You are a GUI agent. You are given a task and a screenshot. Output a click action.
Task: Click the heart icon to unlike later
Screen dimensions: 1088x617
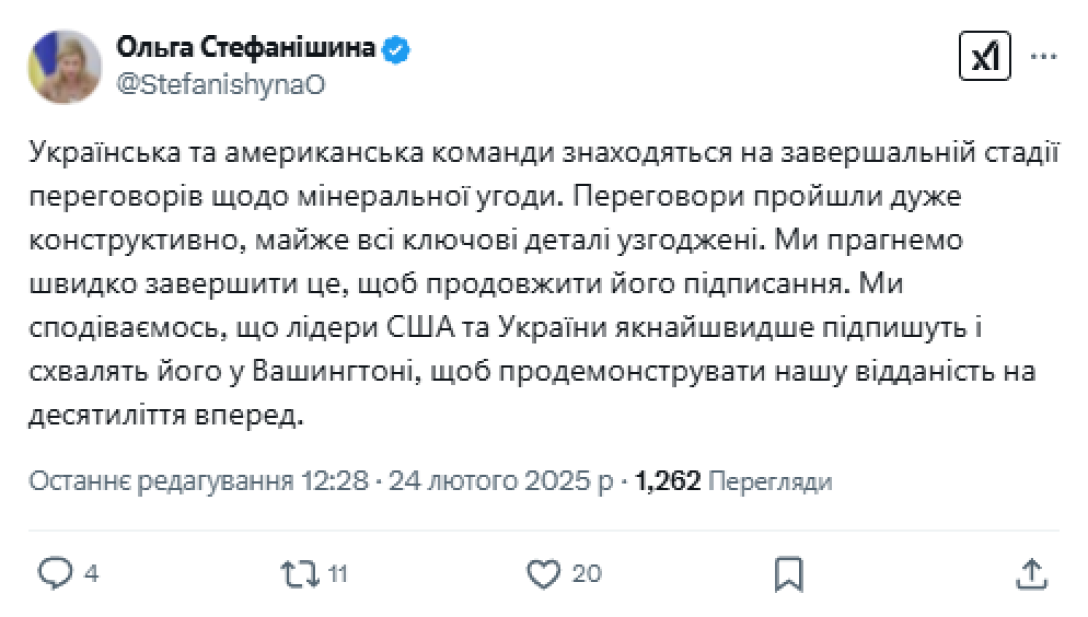541,575
